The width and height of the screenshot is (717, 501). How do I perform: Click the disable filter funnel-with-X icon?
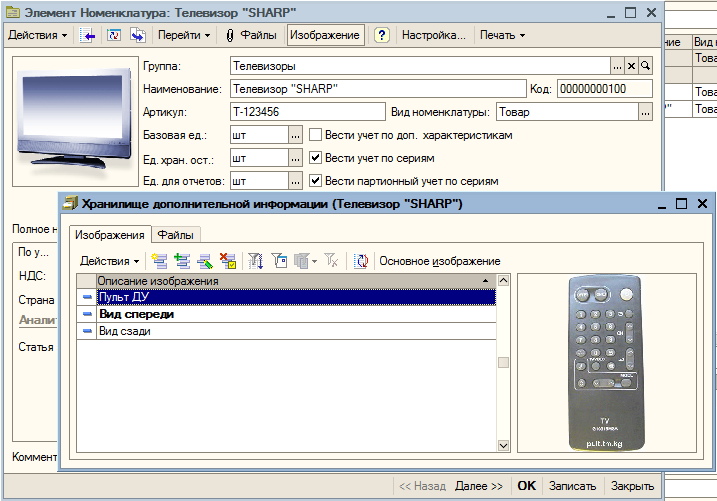[x=331, y=261]
